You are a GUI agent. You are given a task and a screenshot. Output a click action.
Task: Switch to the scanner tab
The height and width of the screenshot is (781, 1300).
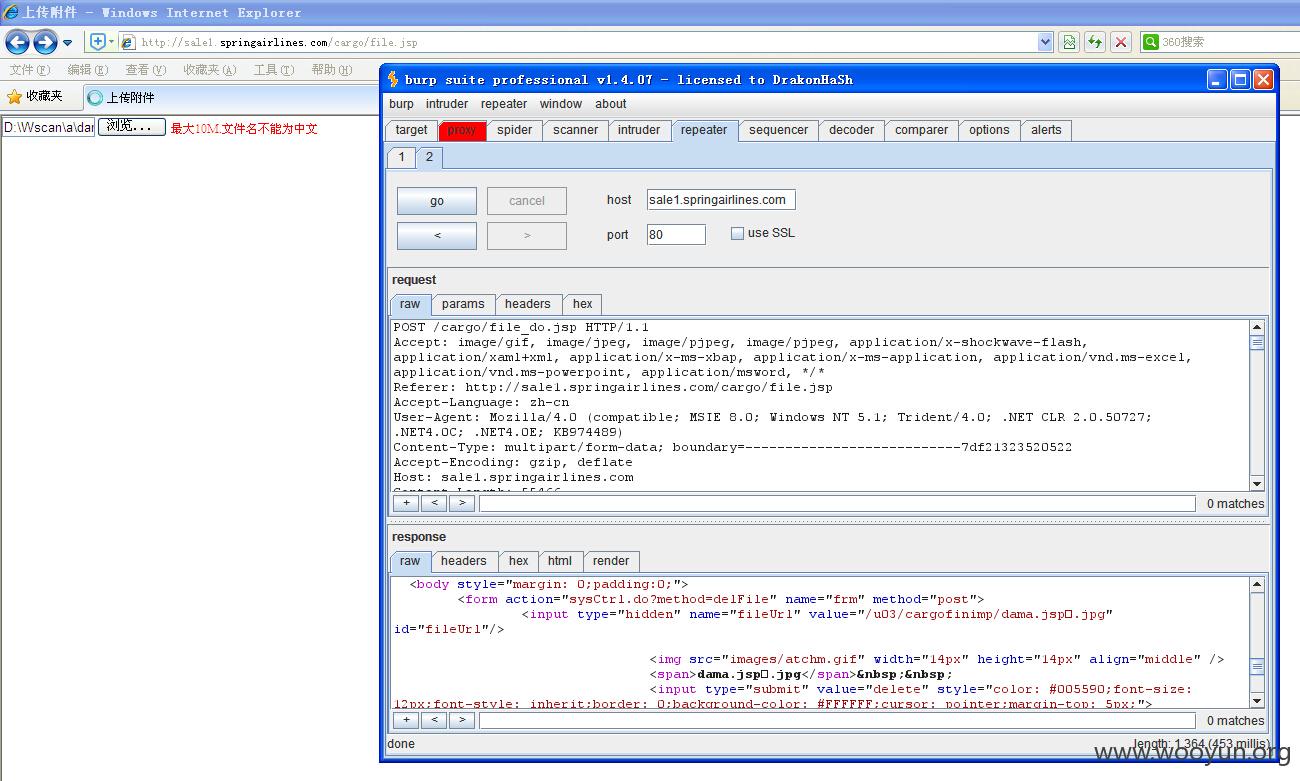pyautogui.click(x=576, y=130)
